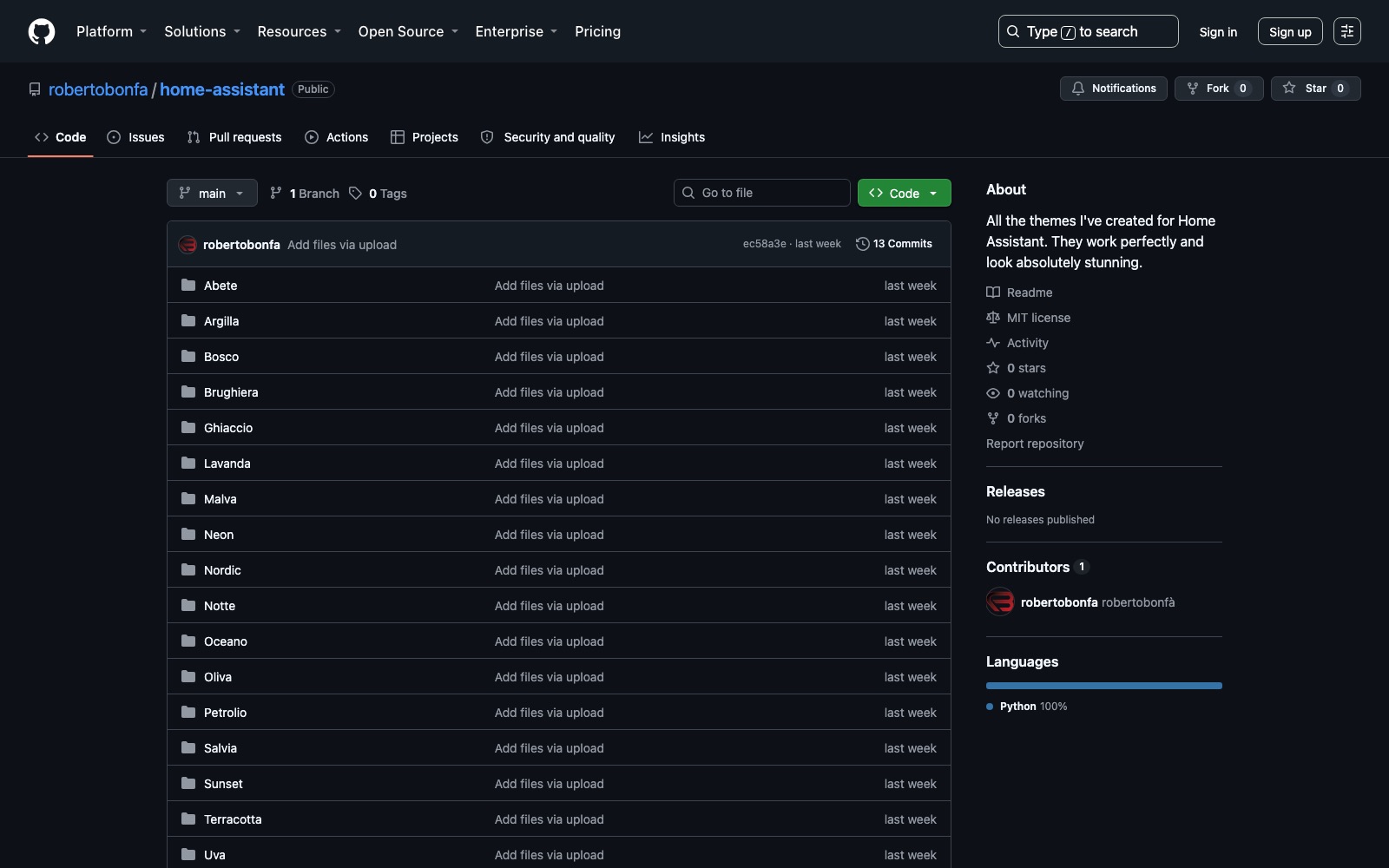This screenshot has width=1389, height=868.
Task: Click the Python language bar
Action: click(x=1104, y=686)
